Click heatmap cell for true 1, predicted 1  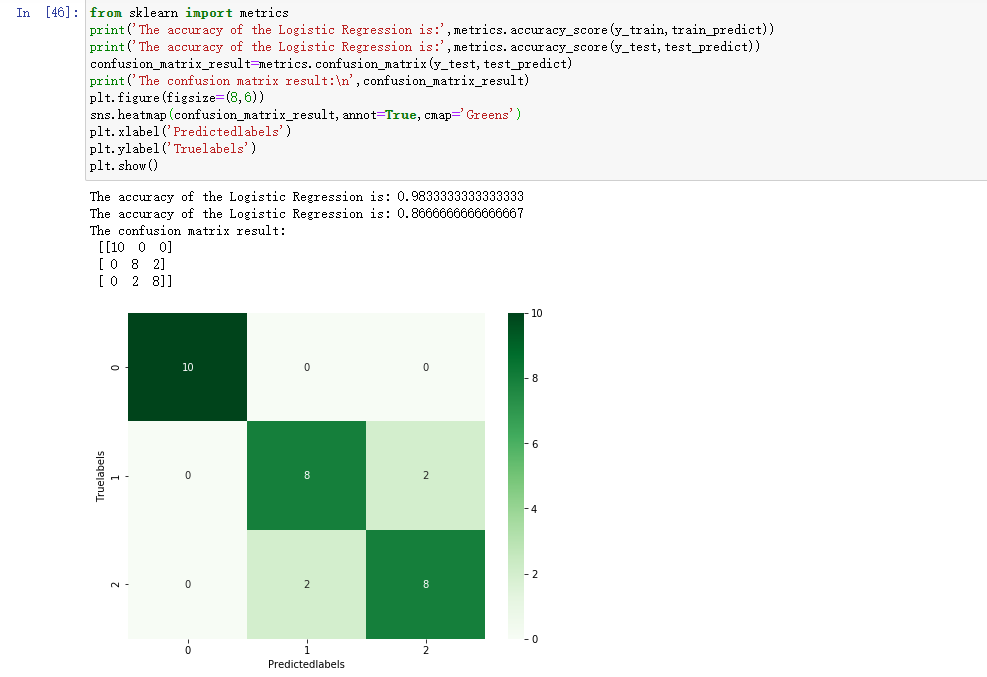point(307,475)
